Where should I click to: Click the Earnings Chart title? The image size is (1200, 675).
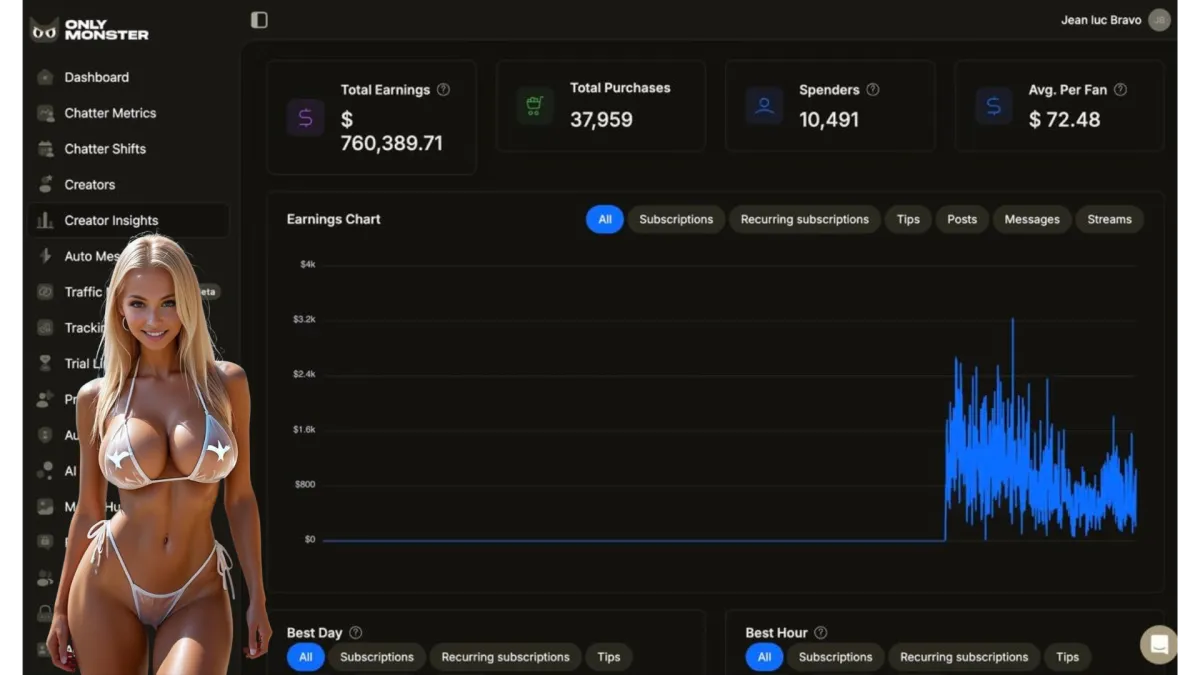[x=334, y=219]
